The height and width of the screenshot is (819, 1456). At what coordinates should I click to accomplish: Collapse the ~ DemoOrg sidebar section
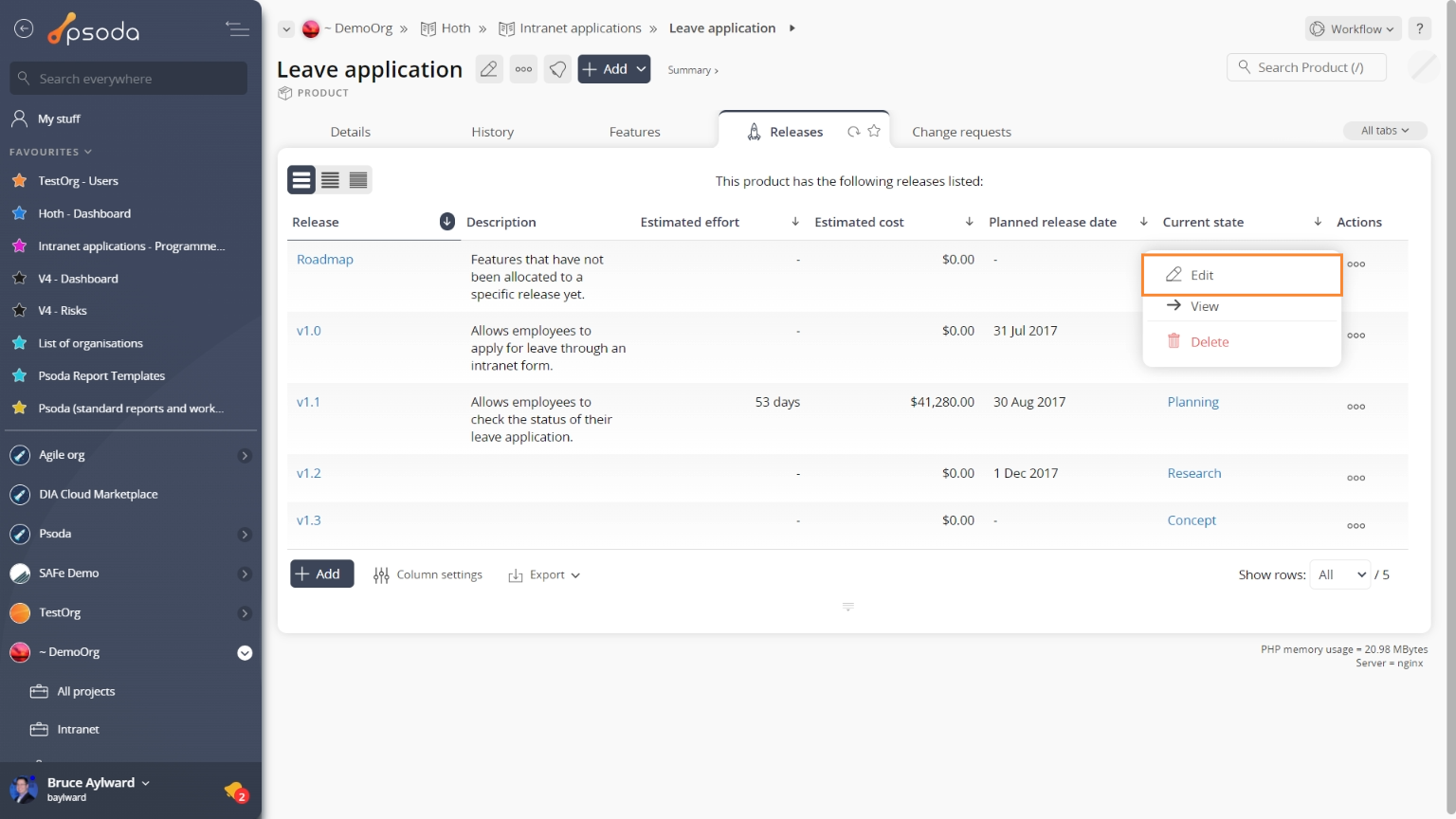245,653
